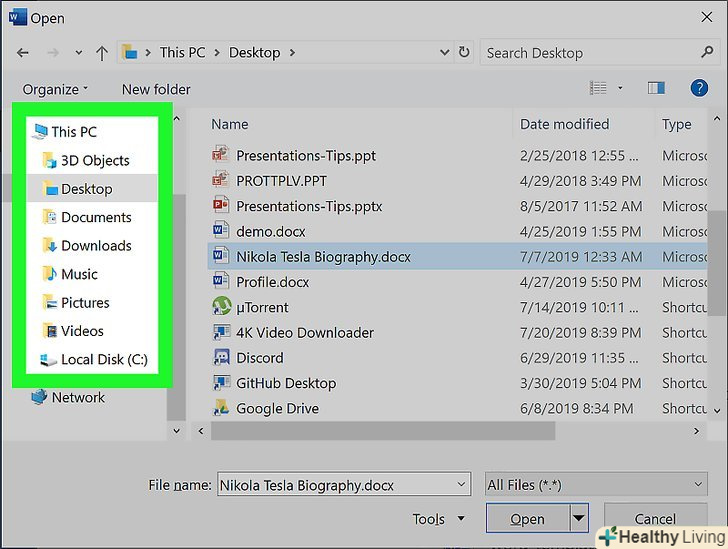
Task: Sort by the Date modified column
Action: pos(565,124)
